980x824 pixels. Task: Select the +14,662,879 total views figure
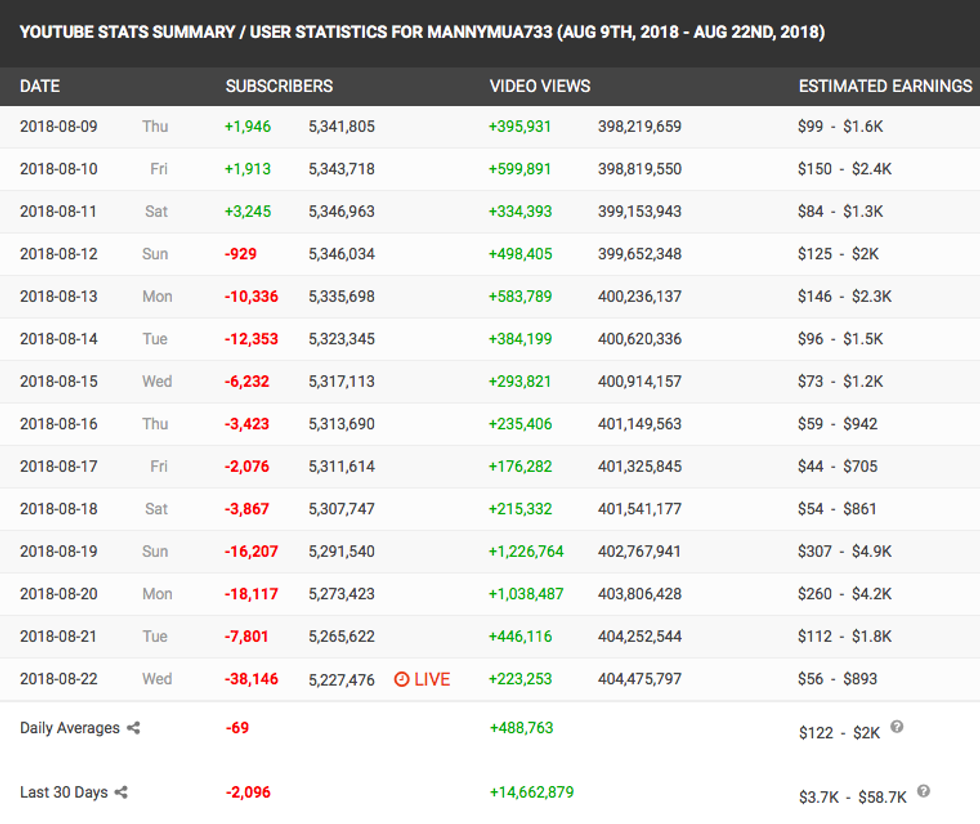tap(531, 793)
